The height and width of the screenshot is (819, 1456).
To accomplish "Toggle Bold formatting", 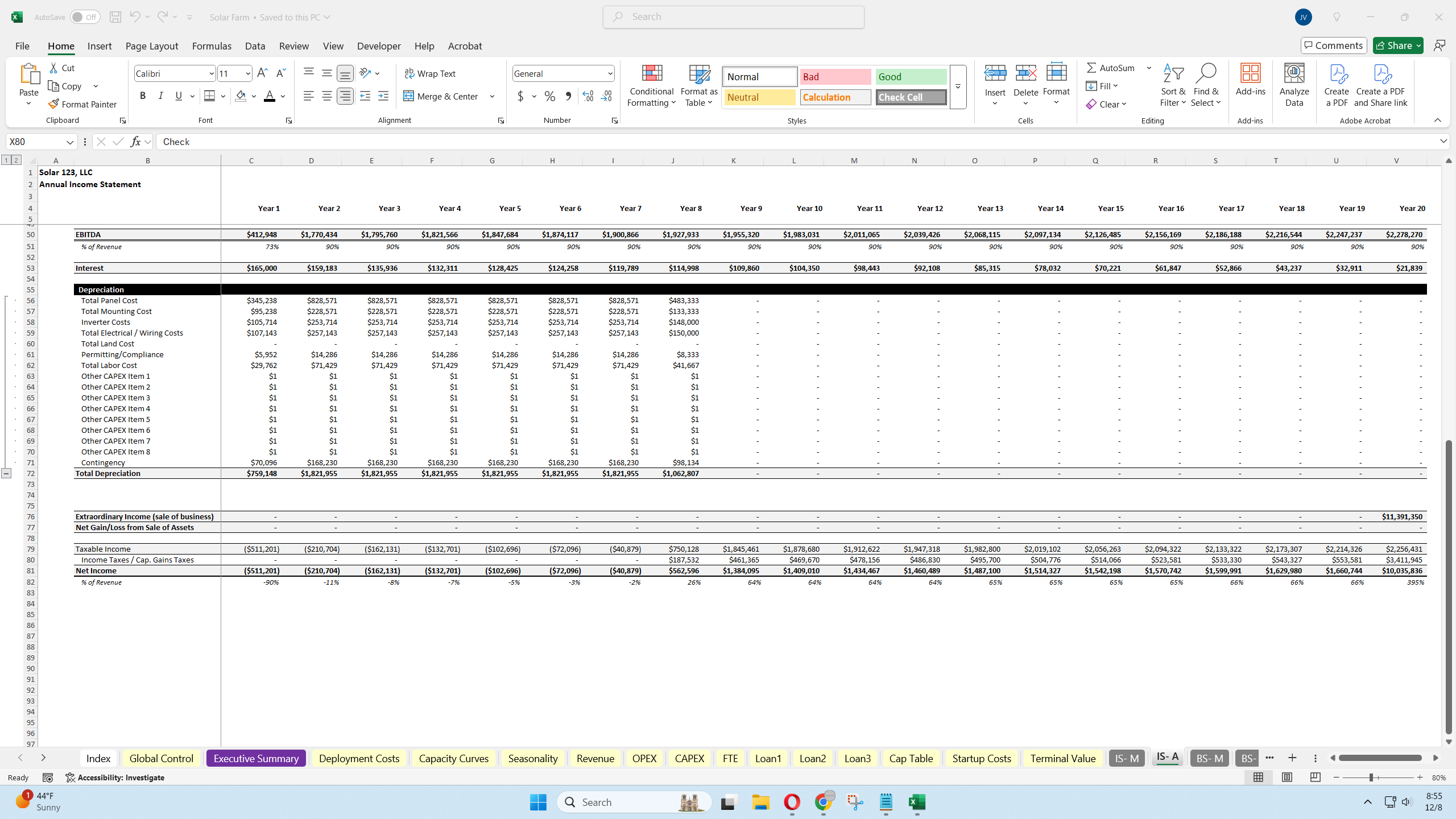I will coord(143,96).
